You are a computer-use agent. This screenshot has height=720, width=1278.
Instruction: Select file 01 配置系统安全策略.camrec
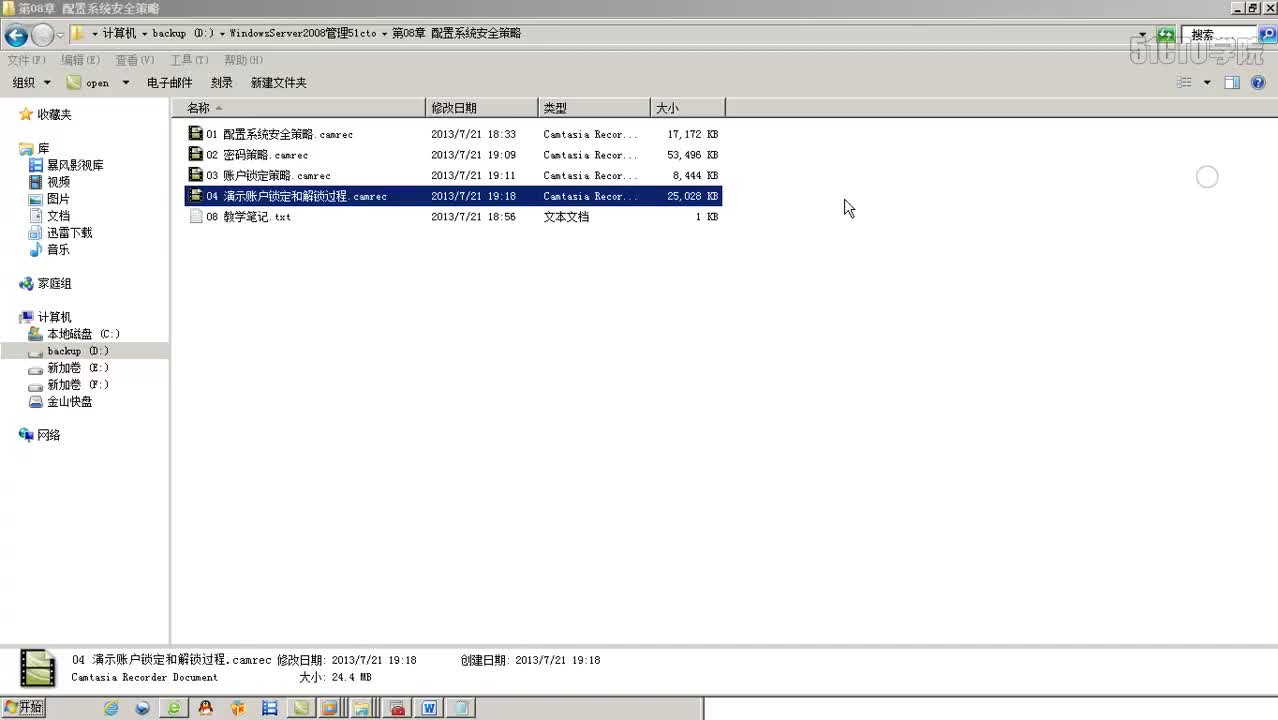pos(453,134)
